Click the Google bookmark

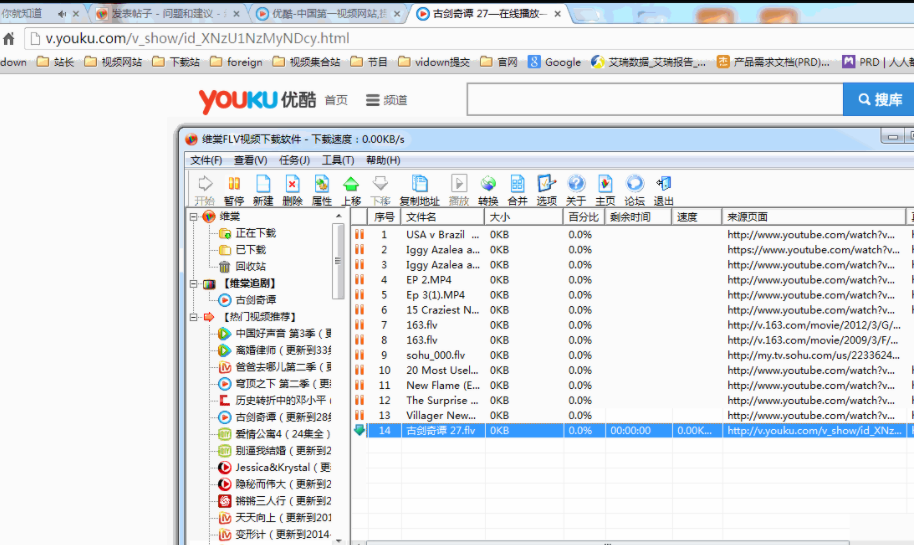click(x=554, y=62)
